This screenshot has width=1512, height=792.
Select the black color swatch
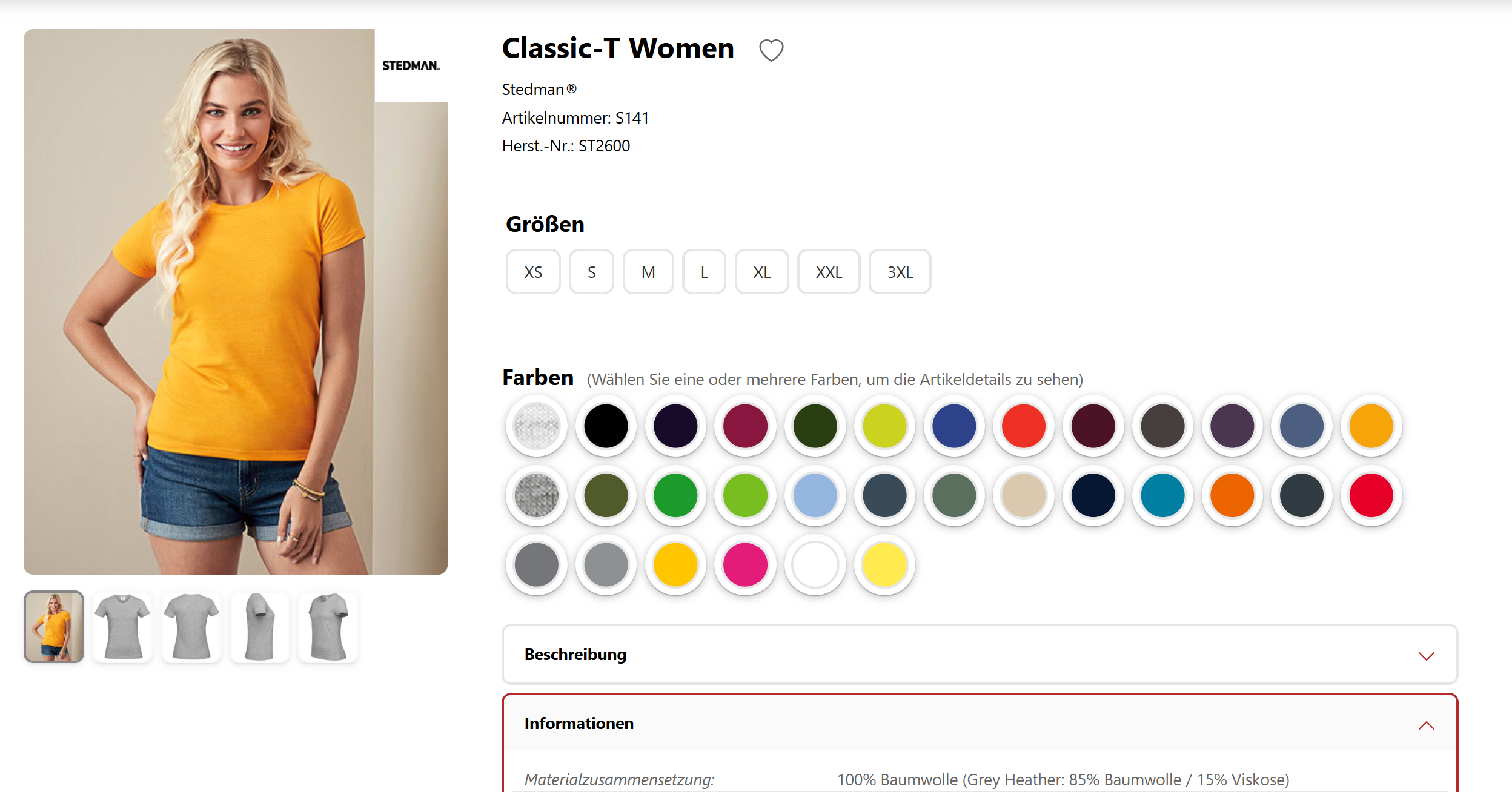[x=606, y=426]
